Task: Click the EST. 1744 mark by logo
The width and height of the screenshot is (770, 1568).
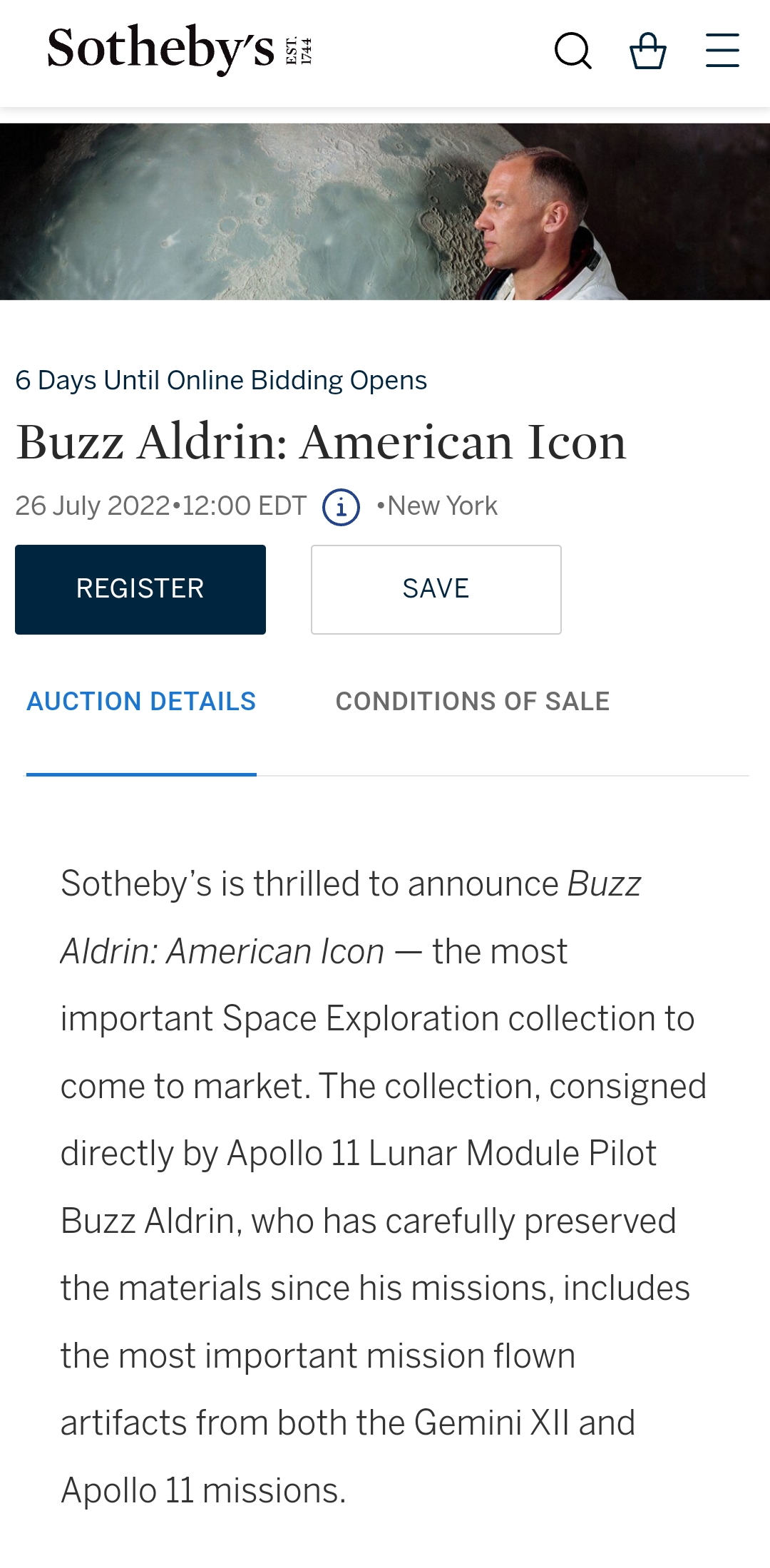Action: [299, 51]
